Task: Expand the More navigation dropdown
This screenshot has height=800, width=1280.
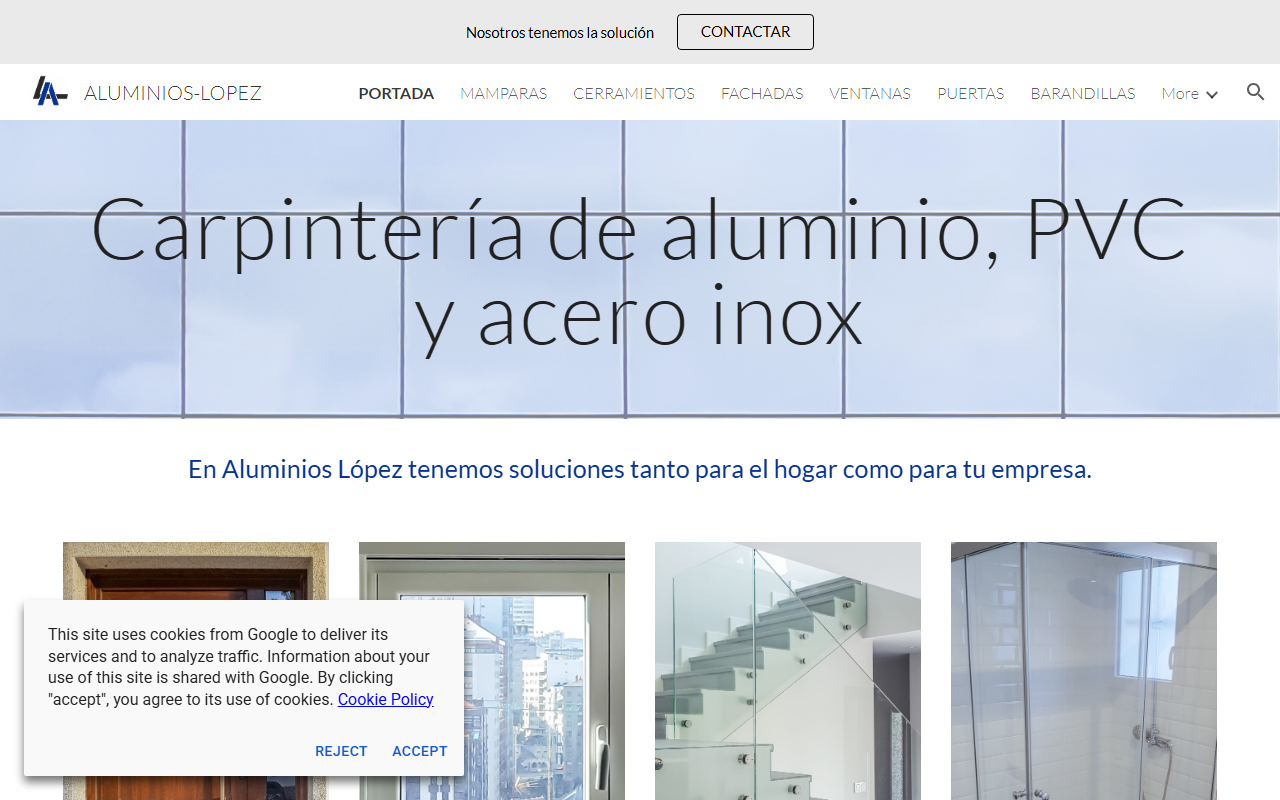Action: [1189, 93]
